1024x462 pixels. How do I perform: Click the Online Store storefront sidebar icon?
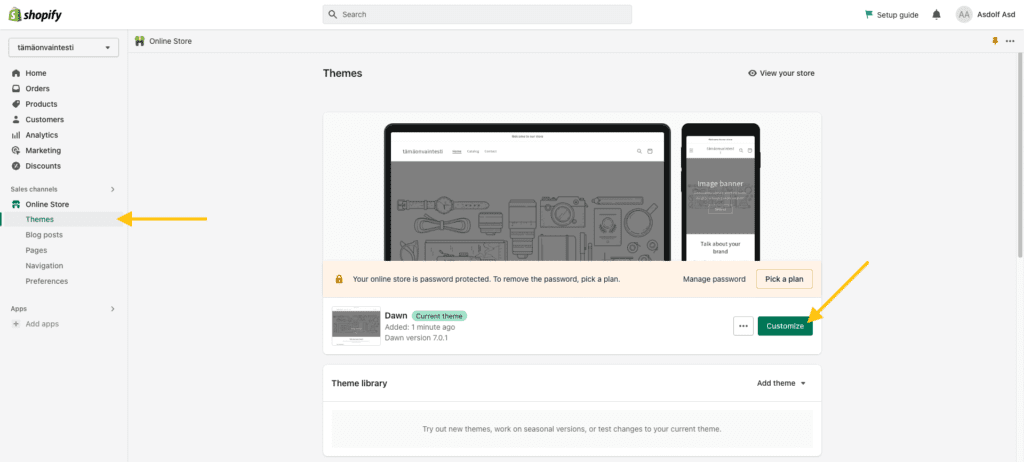(16, 205)
